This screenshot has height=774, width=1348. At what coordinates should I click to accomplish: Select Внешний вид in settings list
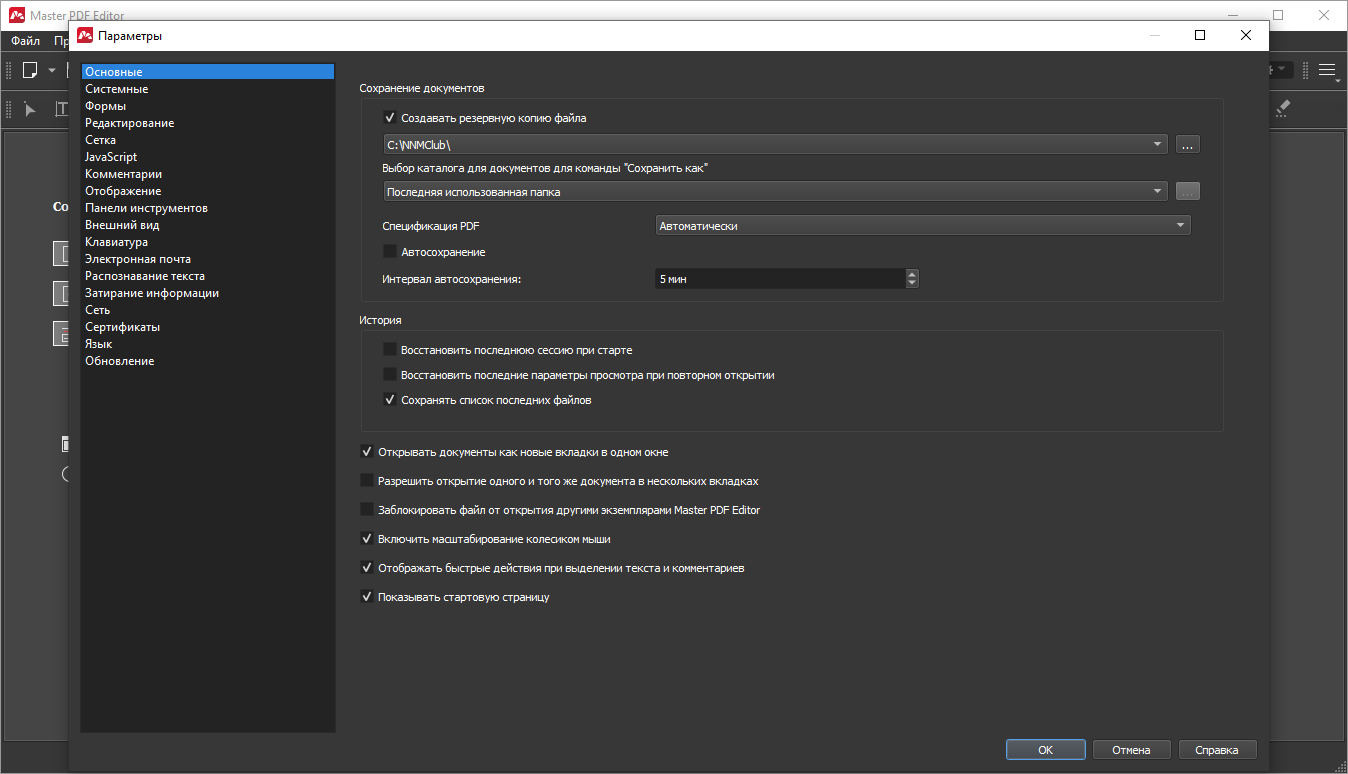(x=122, y=225)
